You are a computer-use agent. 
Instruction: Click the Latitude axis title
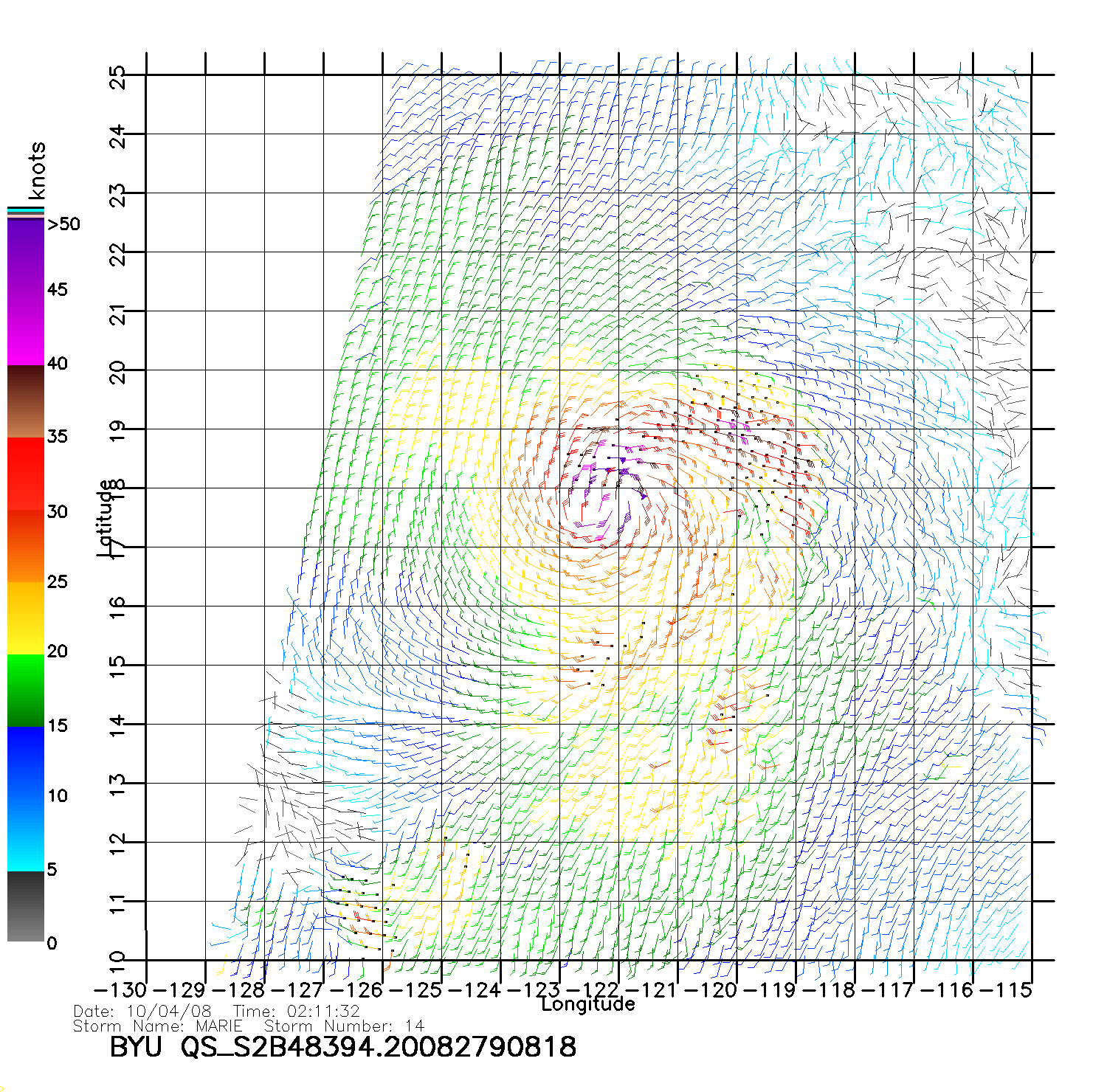click(105, 518)
